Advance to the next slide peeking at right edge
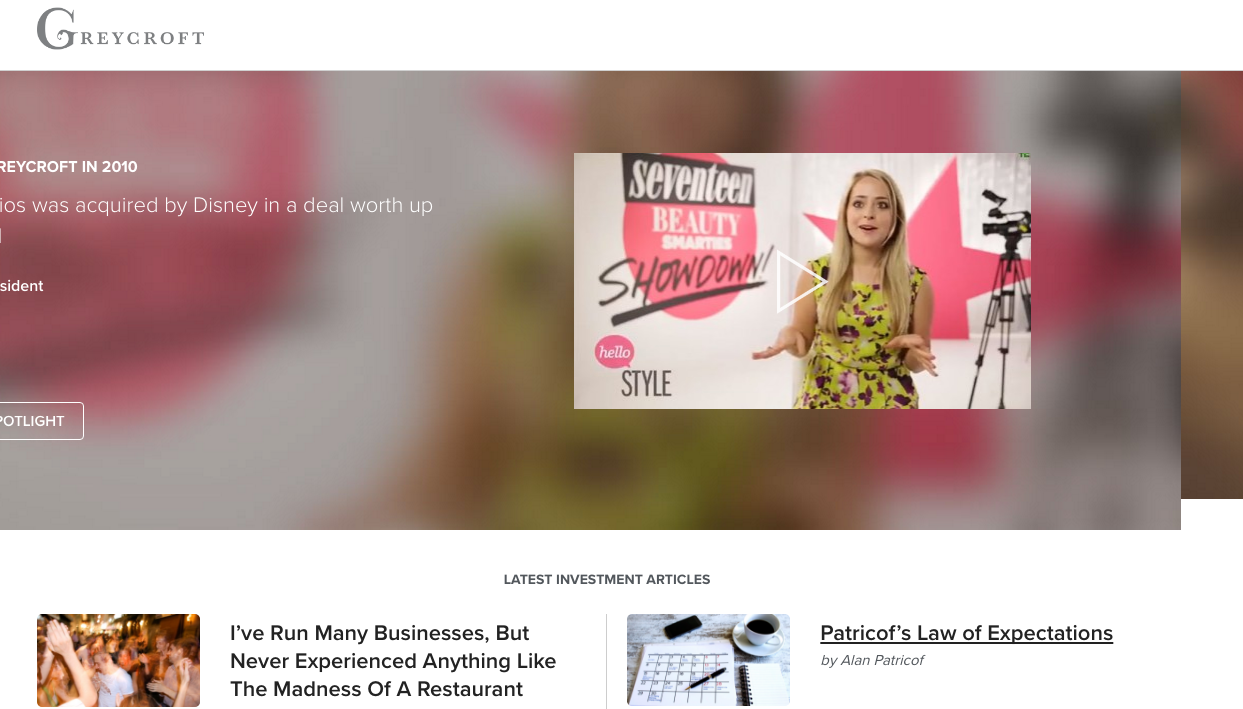The height and width of the screenshot is (709, 1243). pos(1212,285)
